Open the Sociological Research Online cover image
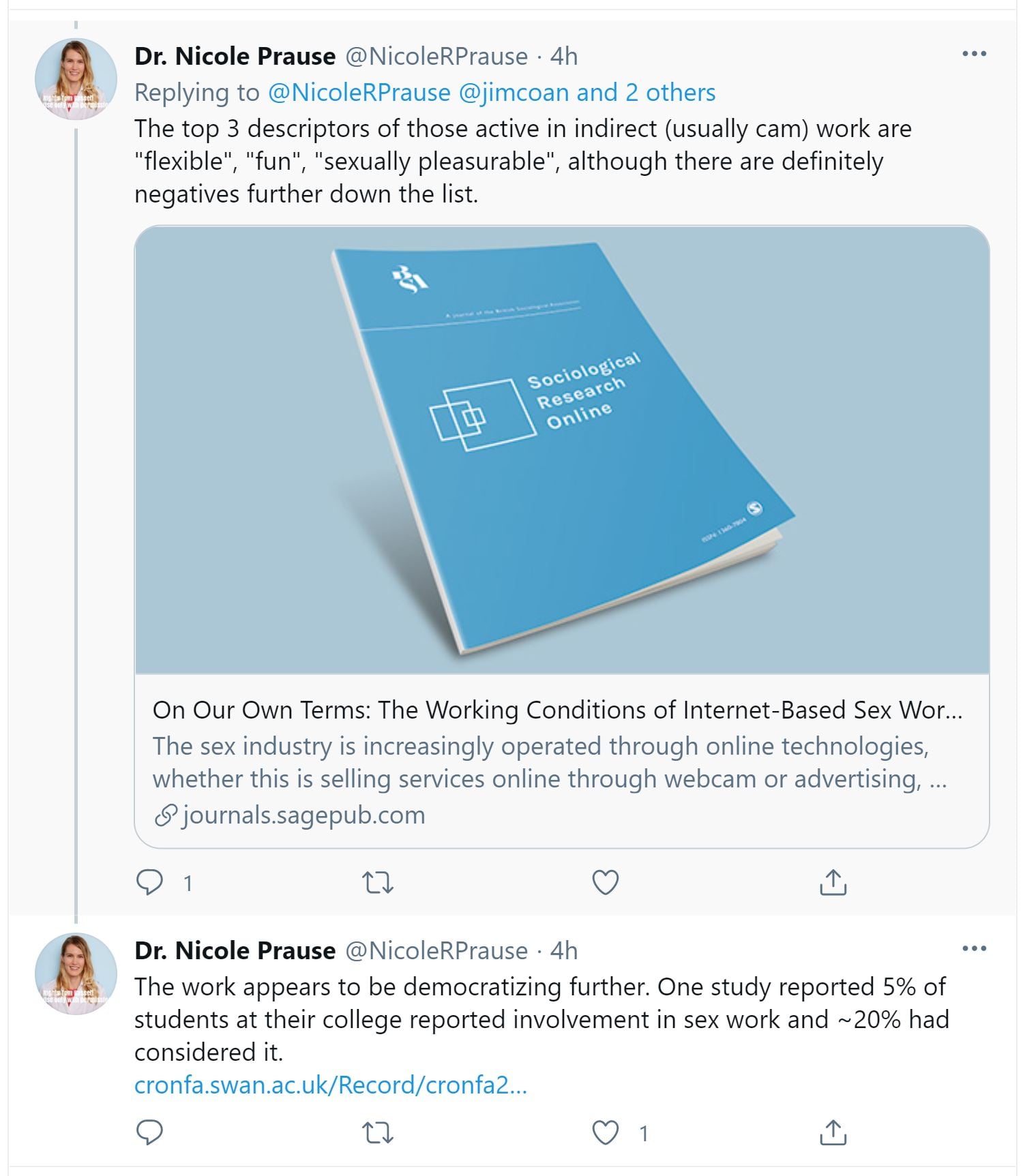Viewport: 1025px width, 1176px height. 562,450
